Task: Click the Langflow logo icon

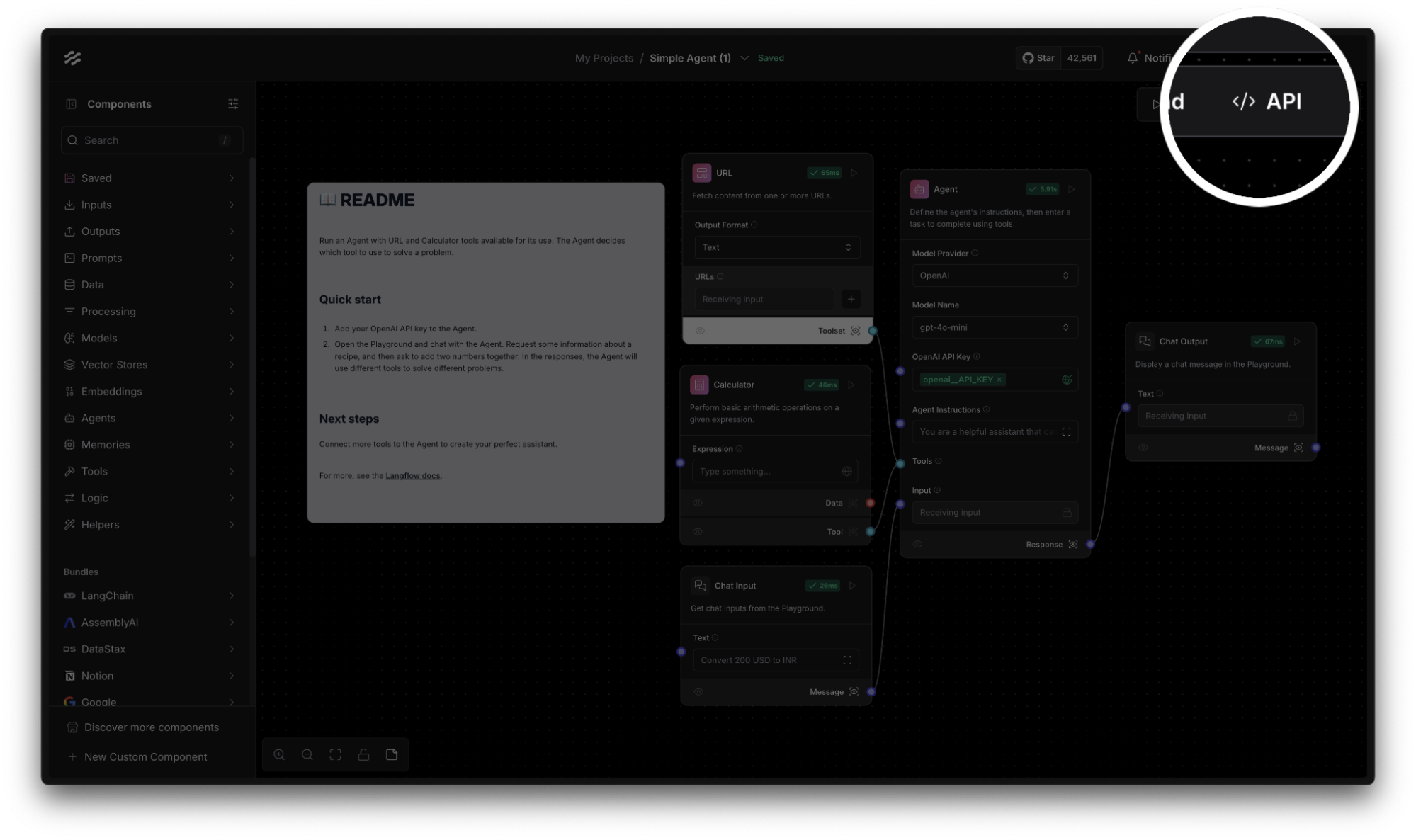Action: tap(72, 58)
